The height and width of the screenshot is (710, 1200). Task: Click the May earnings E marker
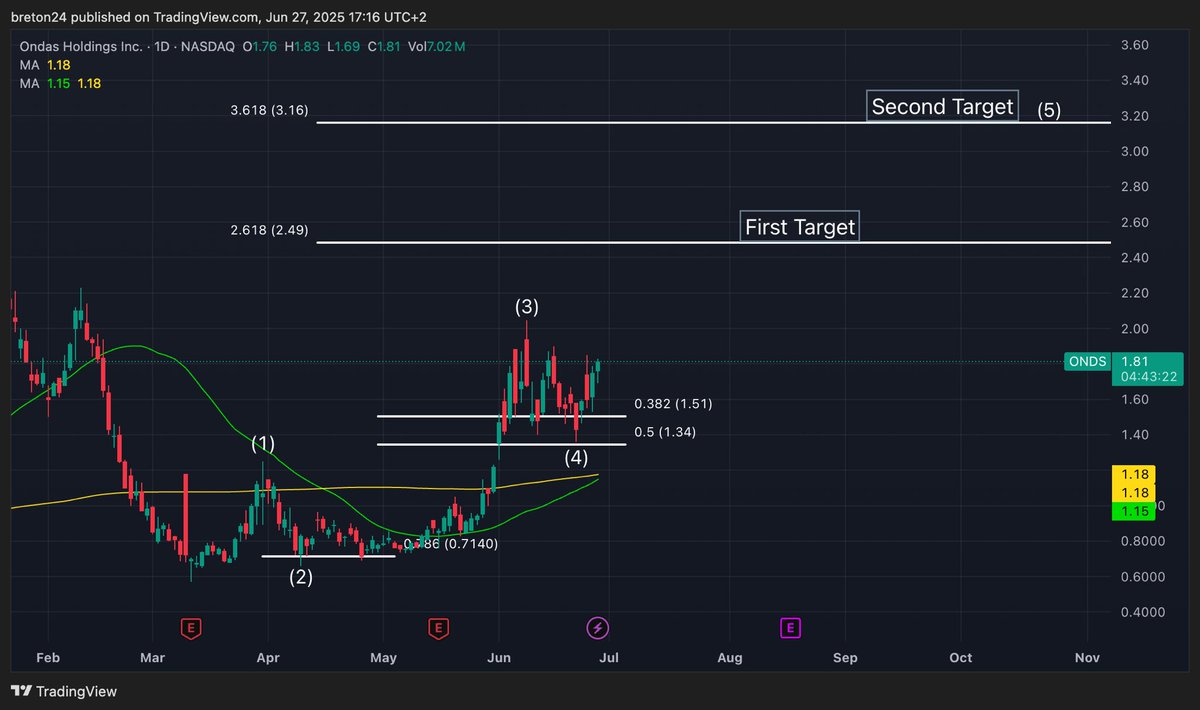click(x=438, y=628)
